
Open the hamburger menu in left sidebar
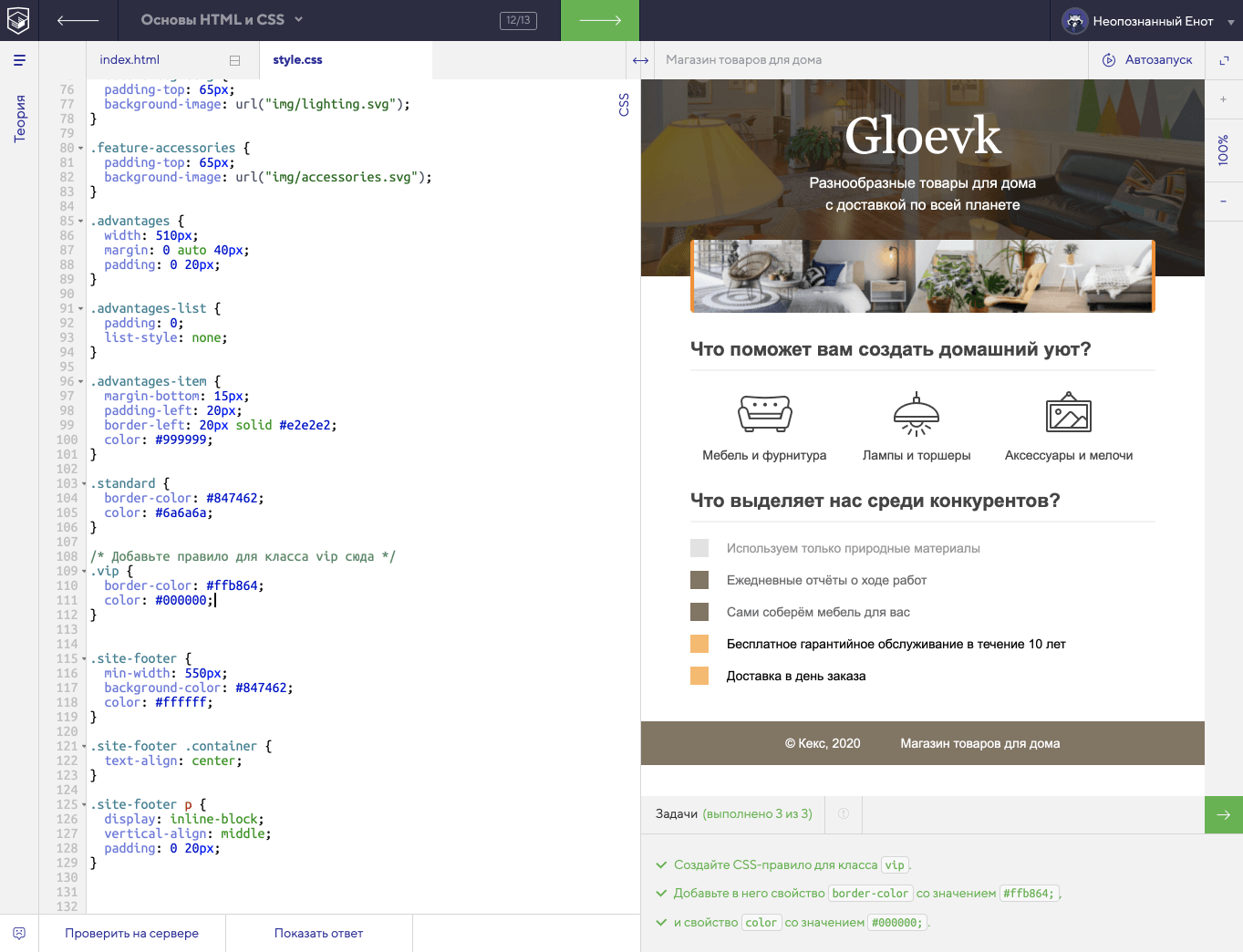point(19,60)
